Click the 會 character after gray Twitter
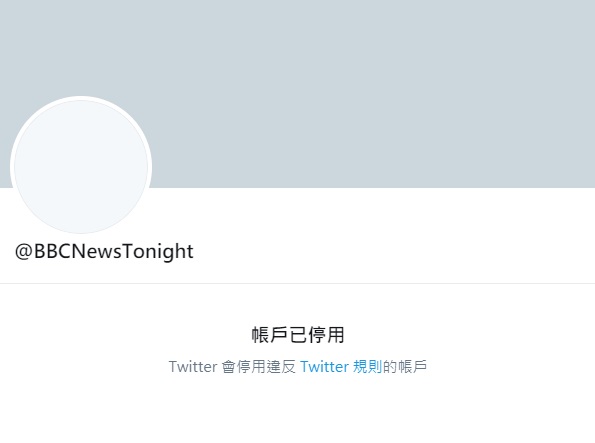The image size is (595, 443). [228, 367]
